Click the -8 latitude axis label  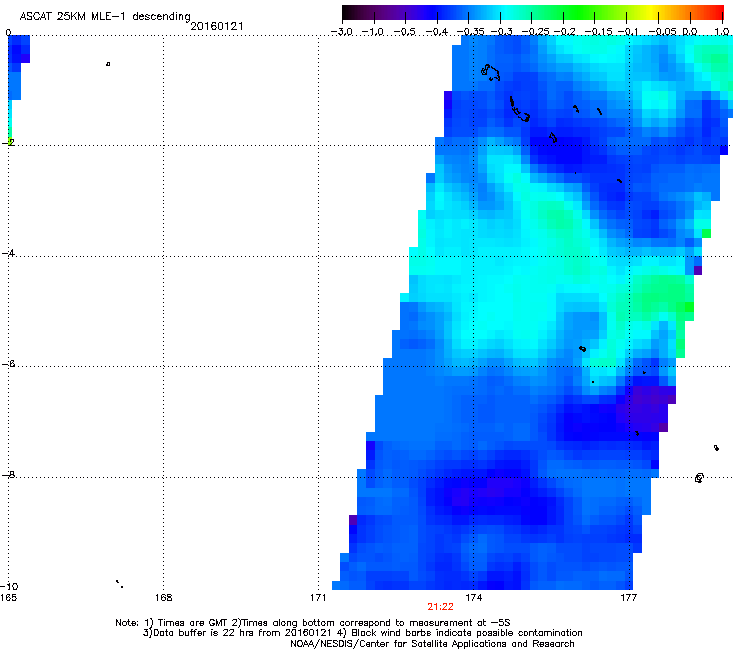click(x=8, y=475)
